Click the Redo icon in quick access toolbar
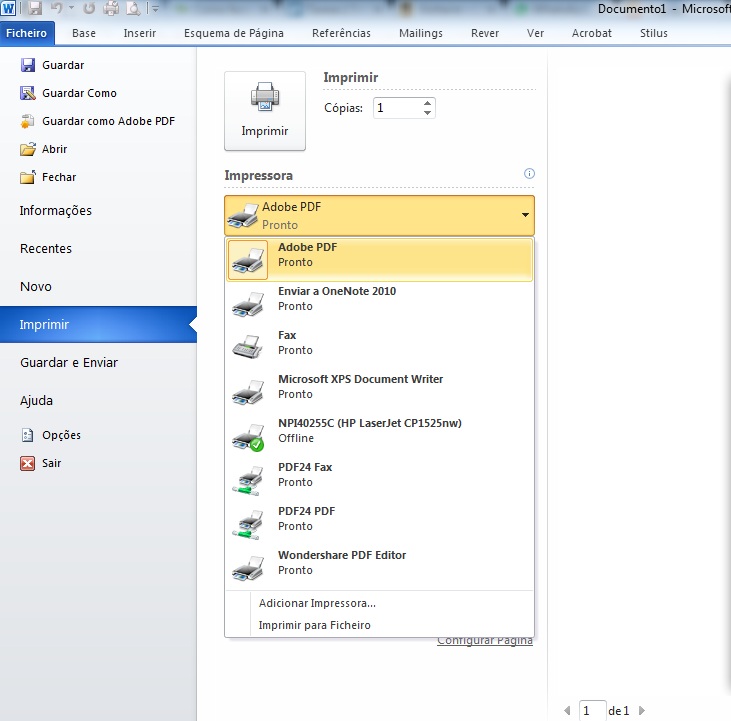Screen dimensions: 731x721 click(89, 8)
